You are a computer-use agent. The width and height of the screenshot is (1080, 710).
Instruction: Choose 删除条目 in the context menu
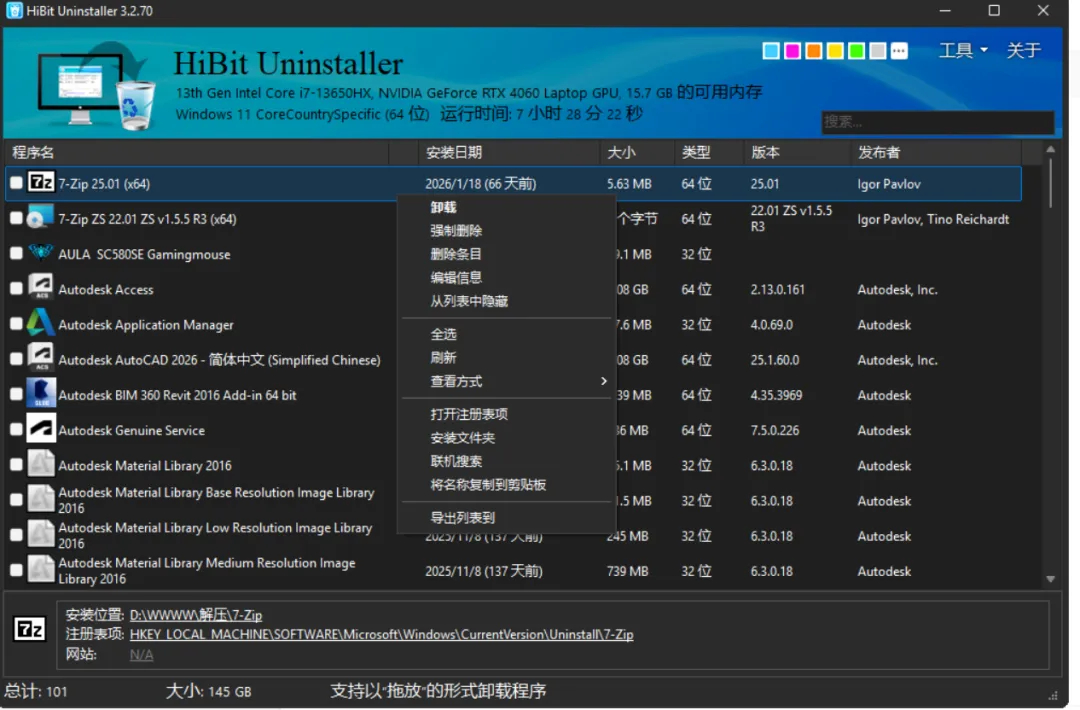(506, 254)
